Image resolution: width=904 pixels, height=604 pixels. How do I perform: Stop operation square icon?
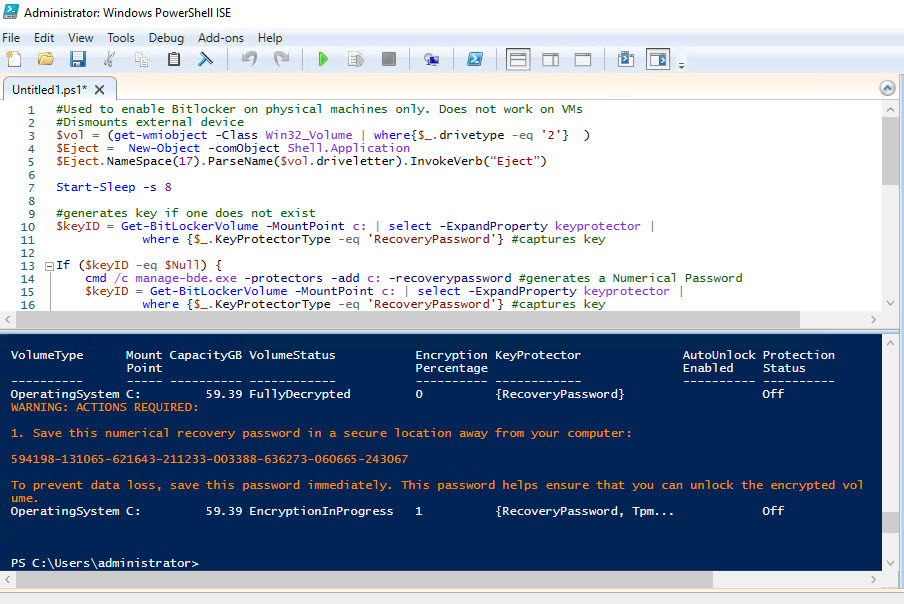389,59
